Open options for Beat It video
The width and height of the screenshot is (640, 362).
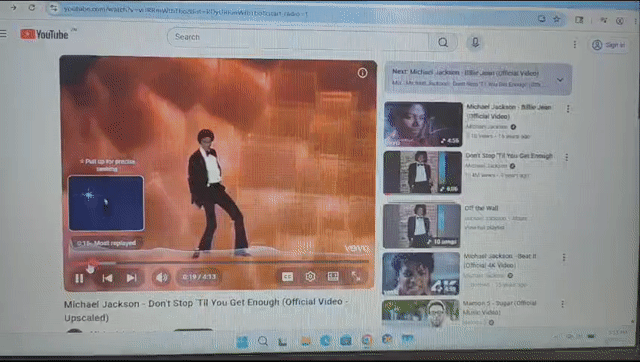coord(564,258)
